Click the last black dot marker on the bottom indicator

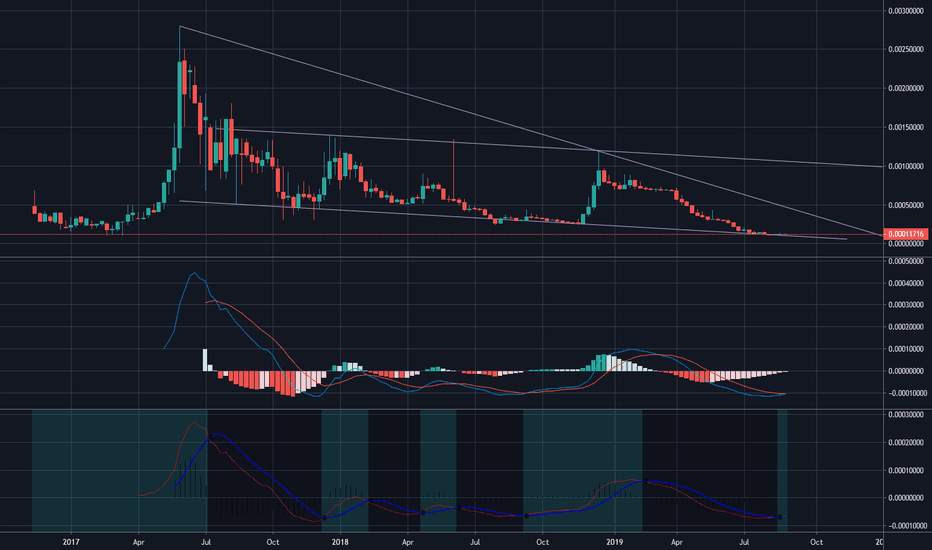point(780,517)
